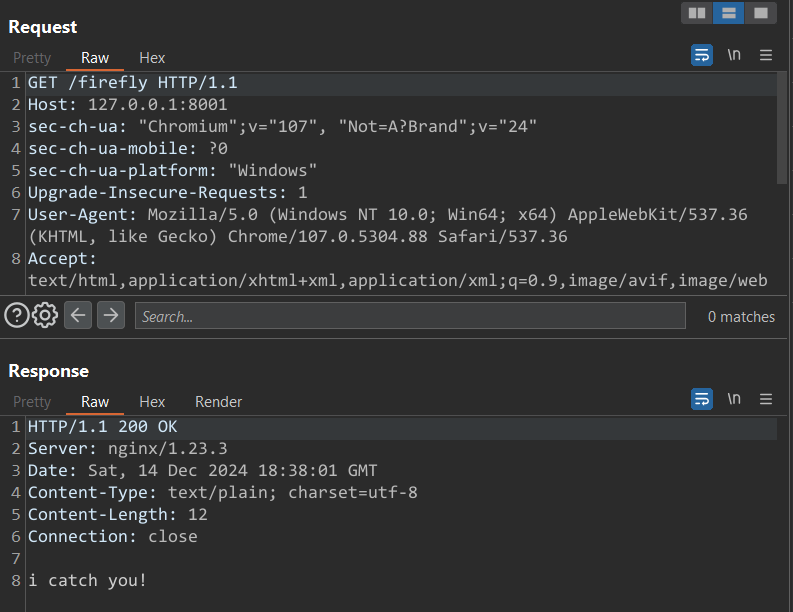Image resolution: width=793 pixels, height=612 pixels.
Task: Open search help question mark icon
Action: coord(16,316)
